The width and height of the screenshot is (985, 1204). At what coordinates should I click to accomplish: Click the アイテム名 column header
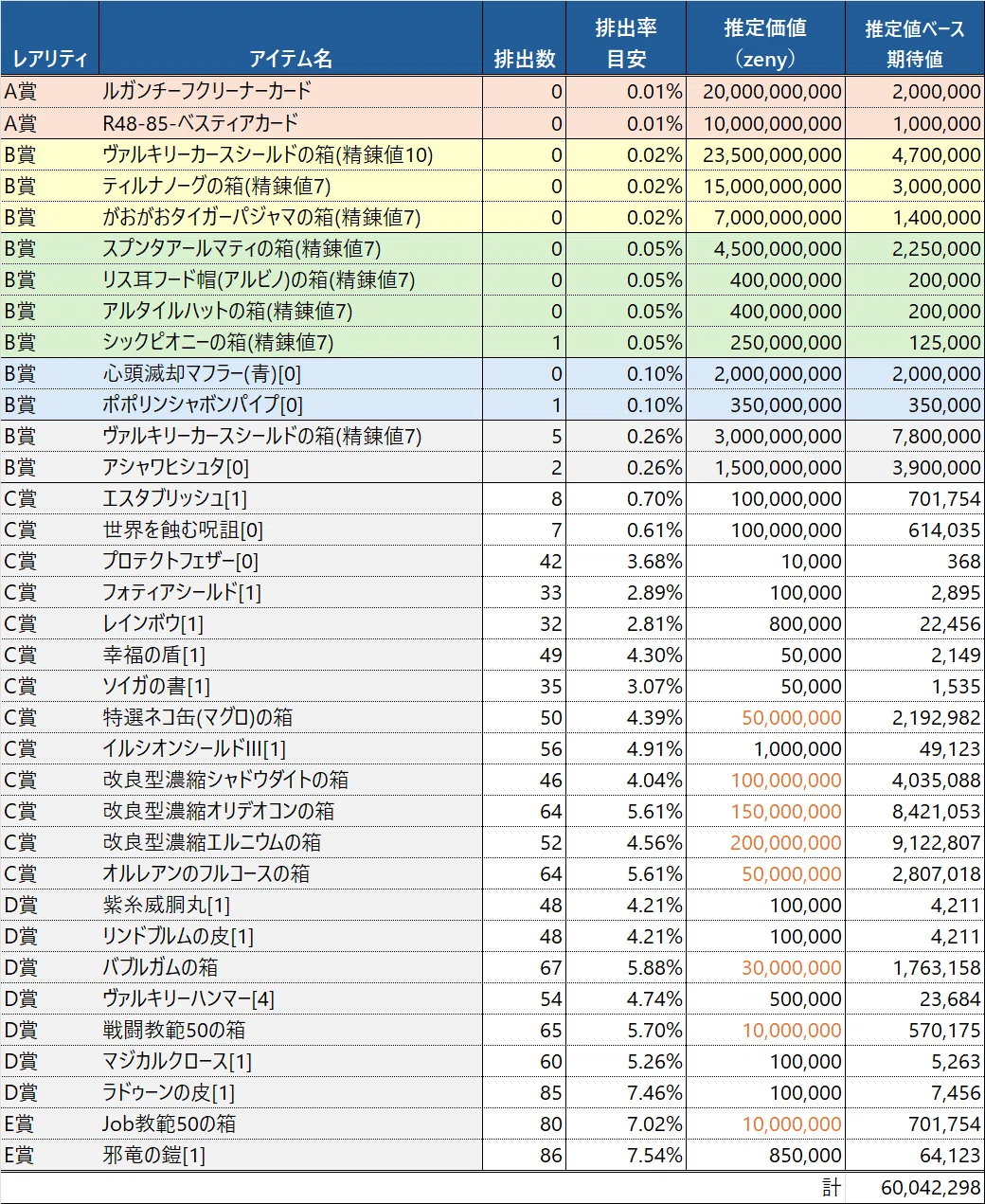click(291, 39)
